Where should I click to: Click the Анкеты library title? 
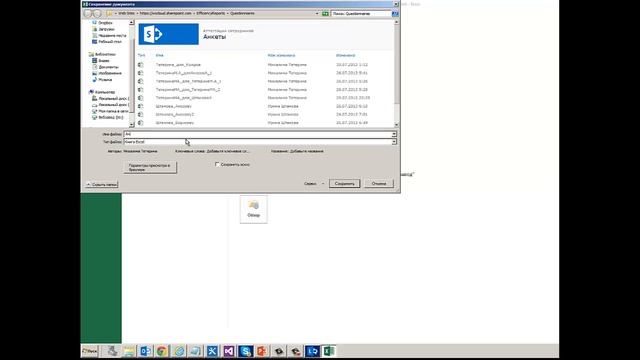pyautogui.click(x=215, y=37)
